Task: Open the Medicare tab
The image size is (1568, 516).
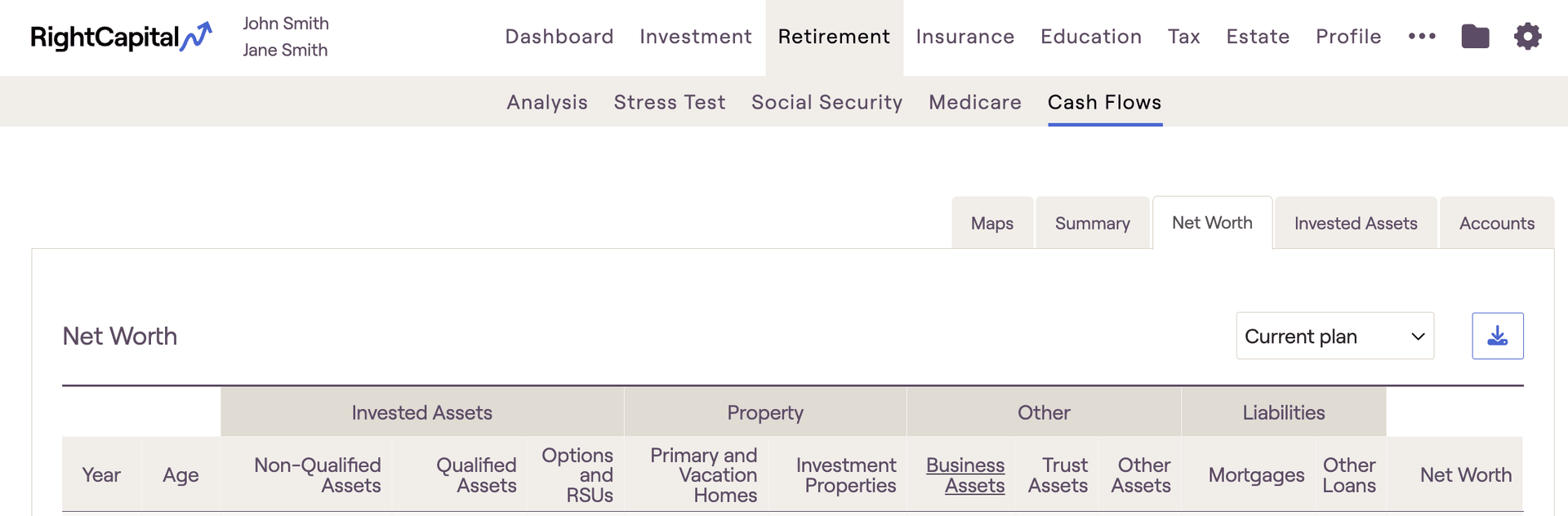Action: 975,102
